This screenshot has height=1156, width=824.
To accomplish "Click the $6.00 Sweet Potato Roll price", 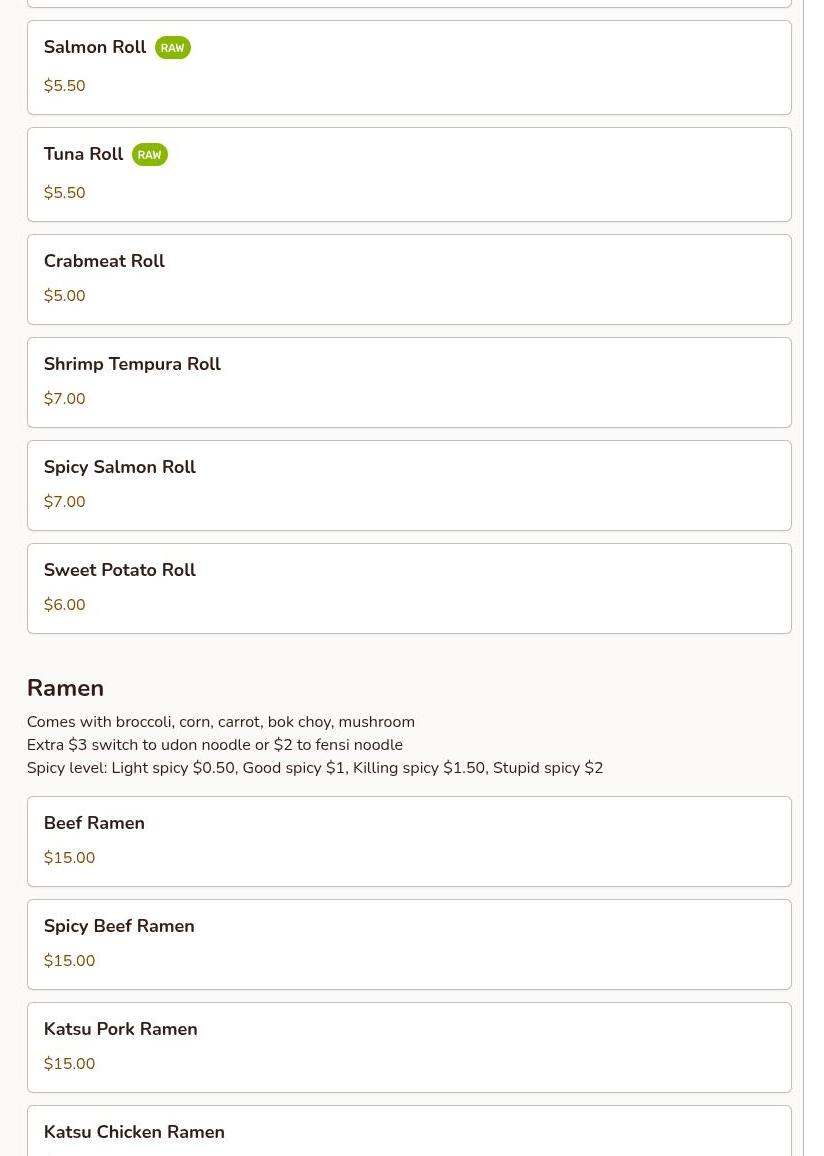I will 64,605.
